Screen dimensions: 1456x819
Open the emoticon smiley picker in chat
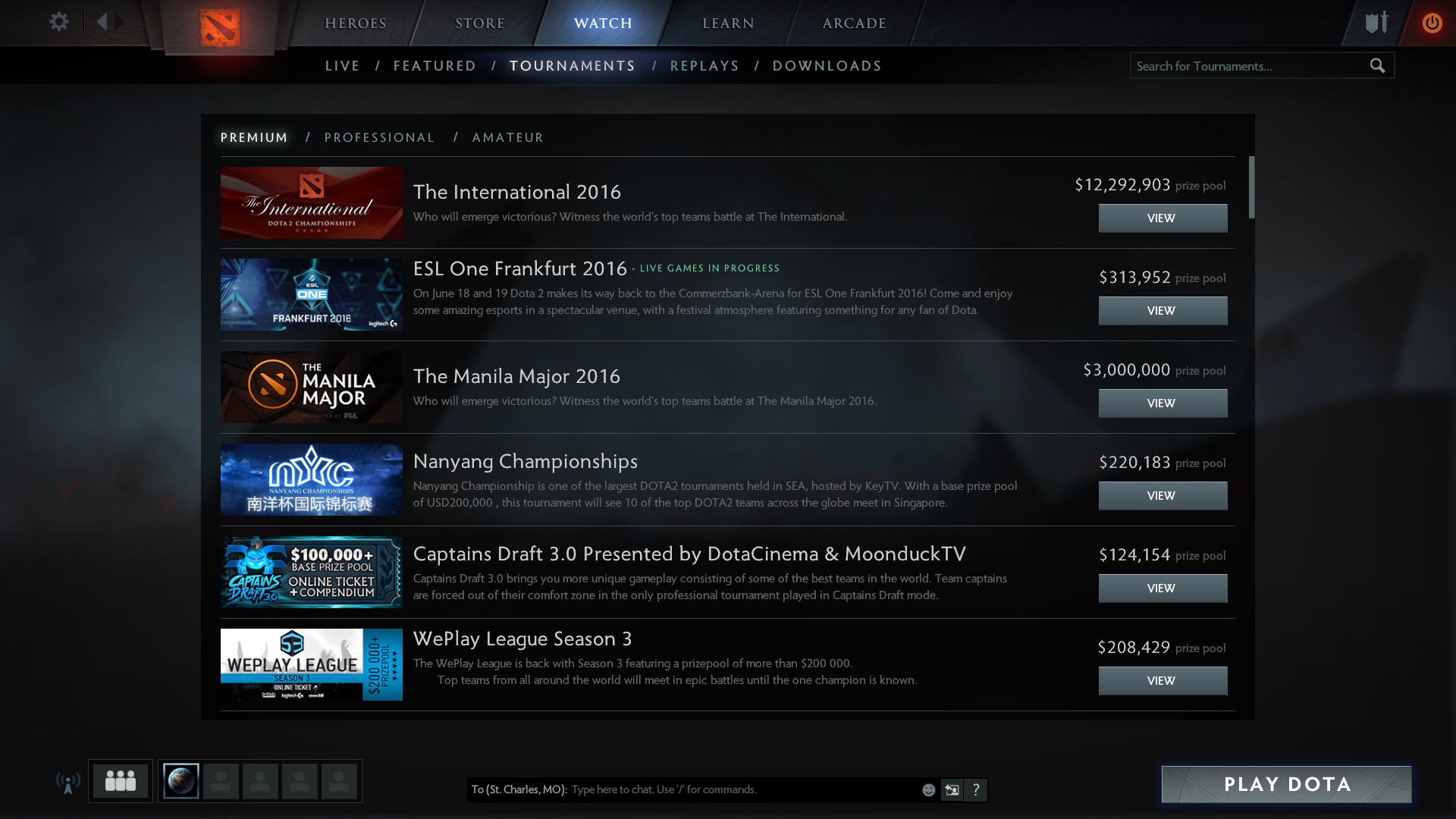pos(928,790)
